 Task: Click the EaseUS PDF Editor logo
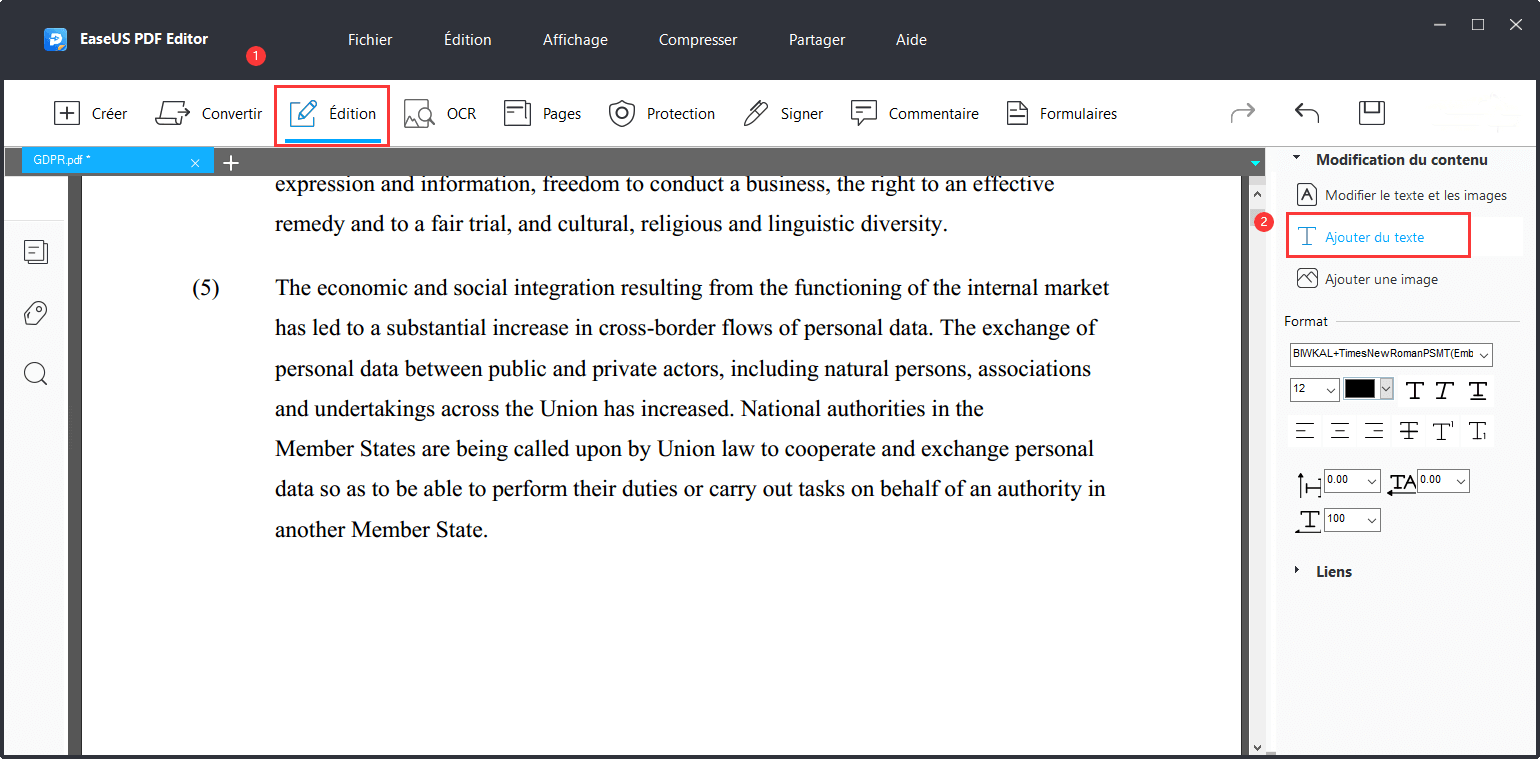55,40
